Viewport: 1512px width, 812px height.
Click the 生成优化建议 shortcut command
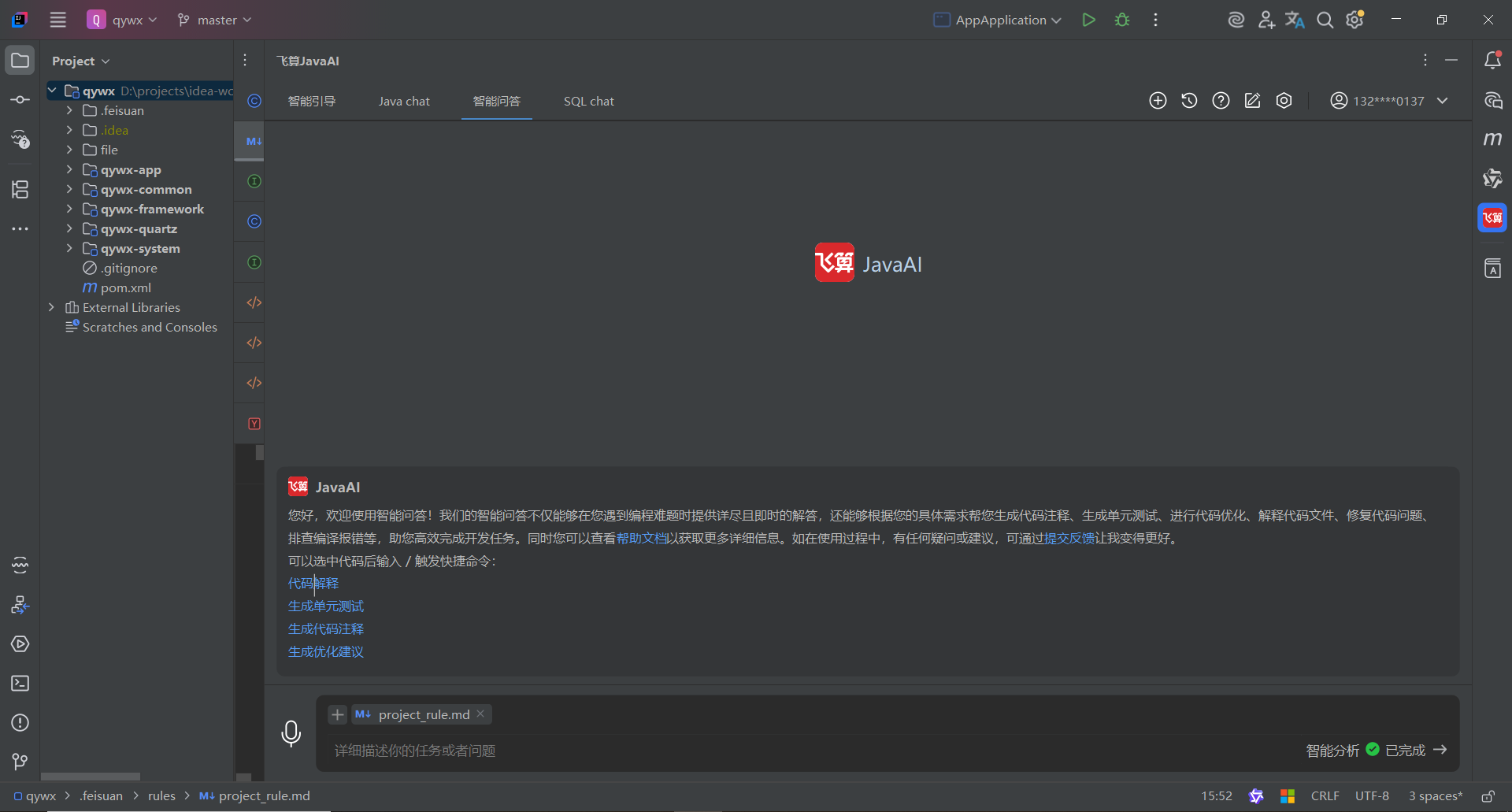point(326,651)
